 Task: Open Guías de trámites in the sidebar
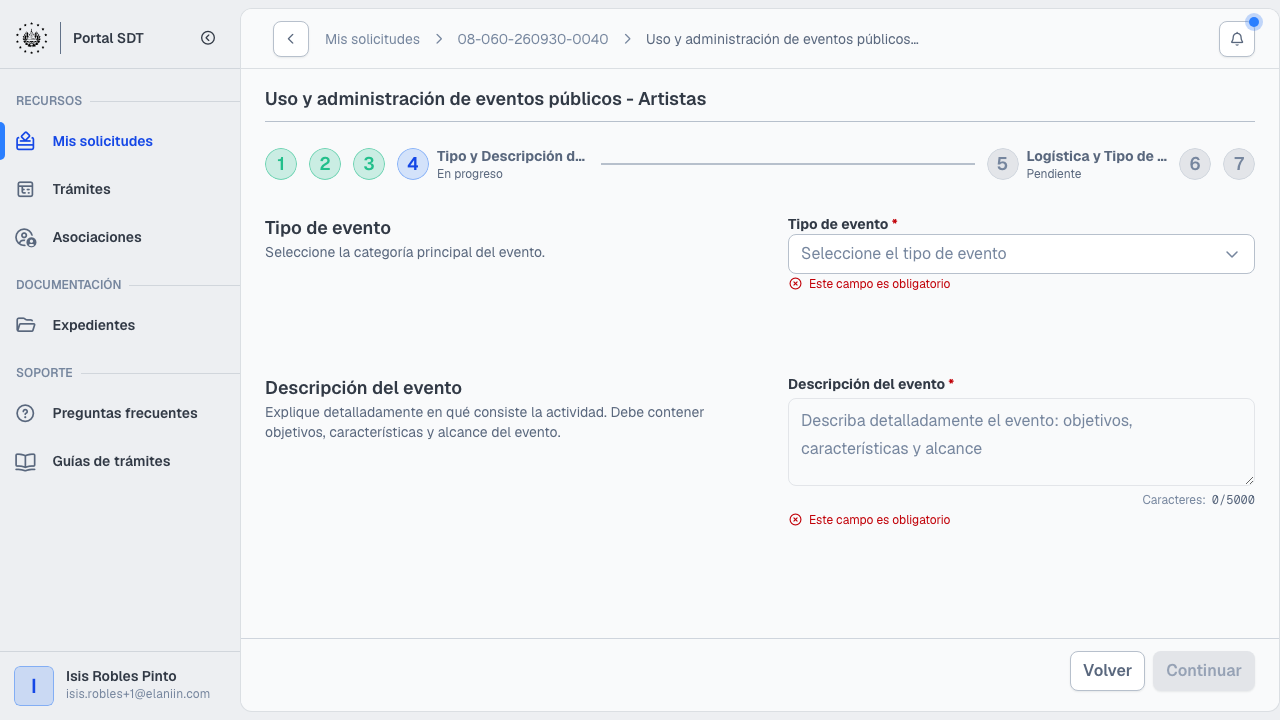pos(120,461)
